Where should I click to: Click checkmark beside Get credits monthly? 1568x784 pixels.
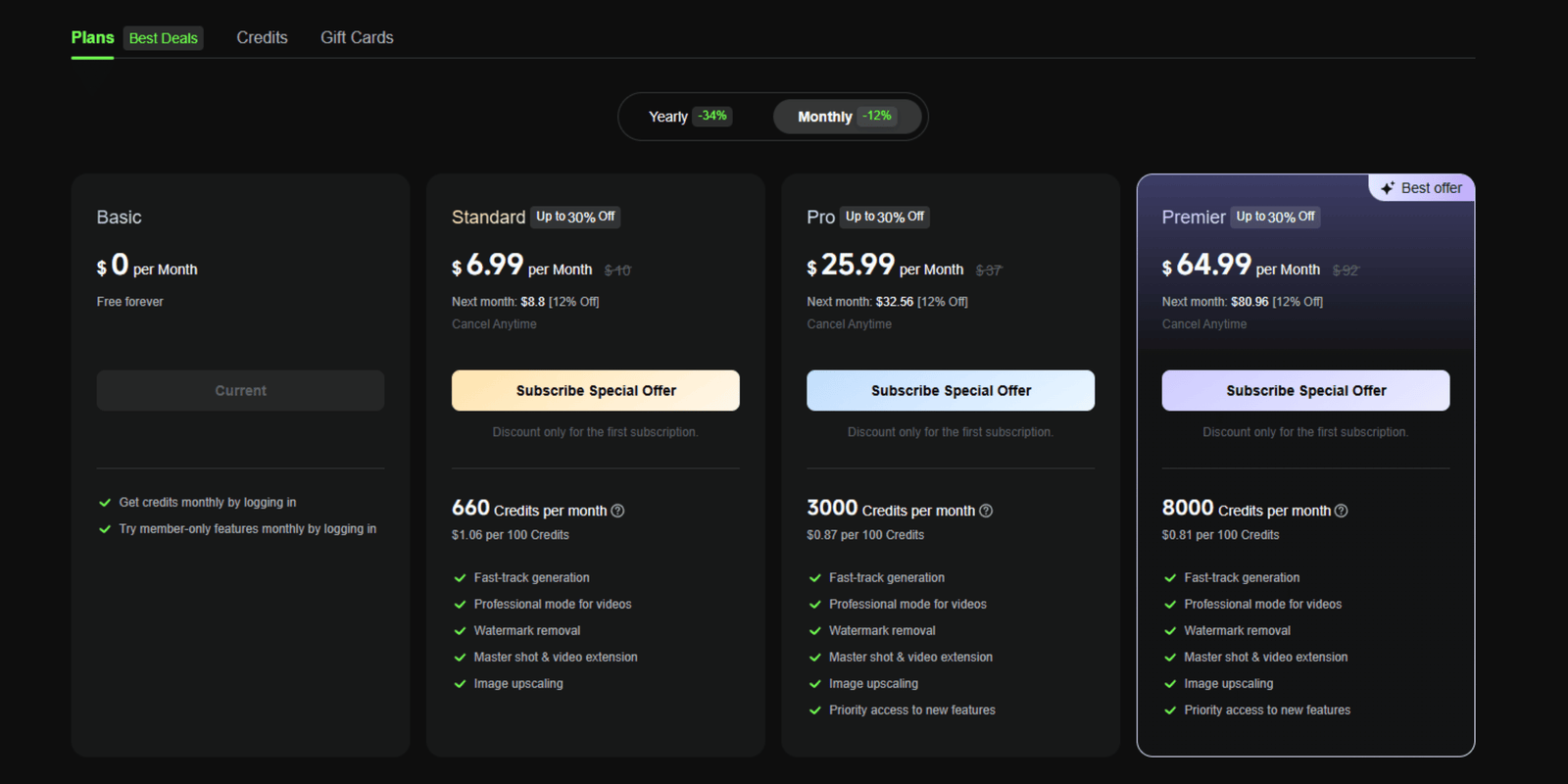pyautogui.click(x=105, y=503)
